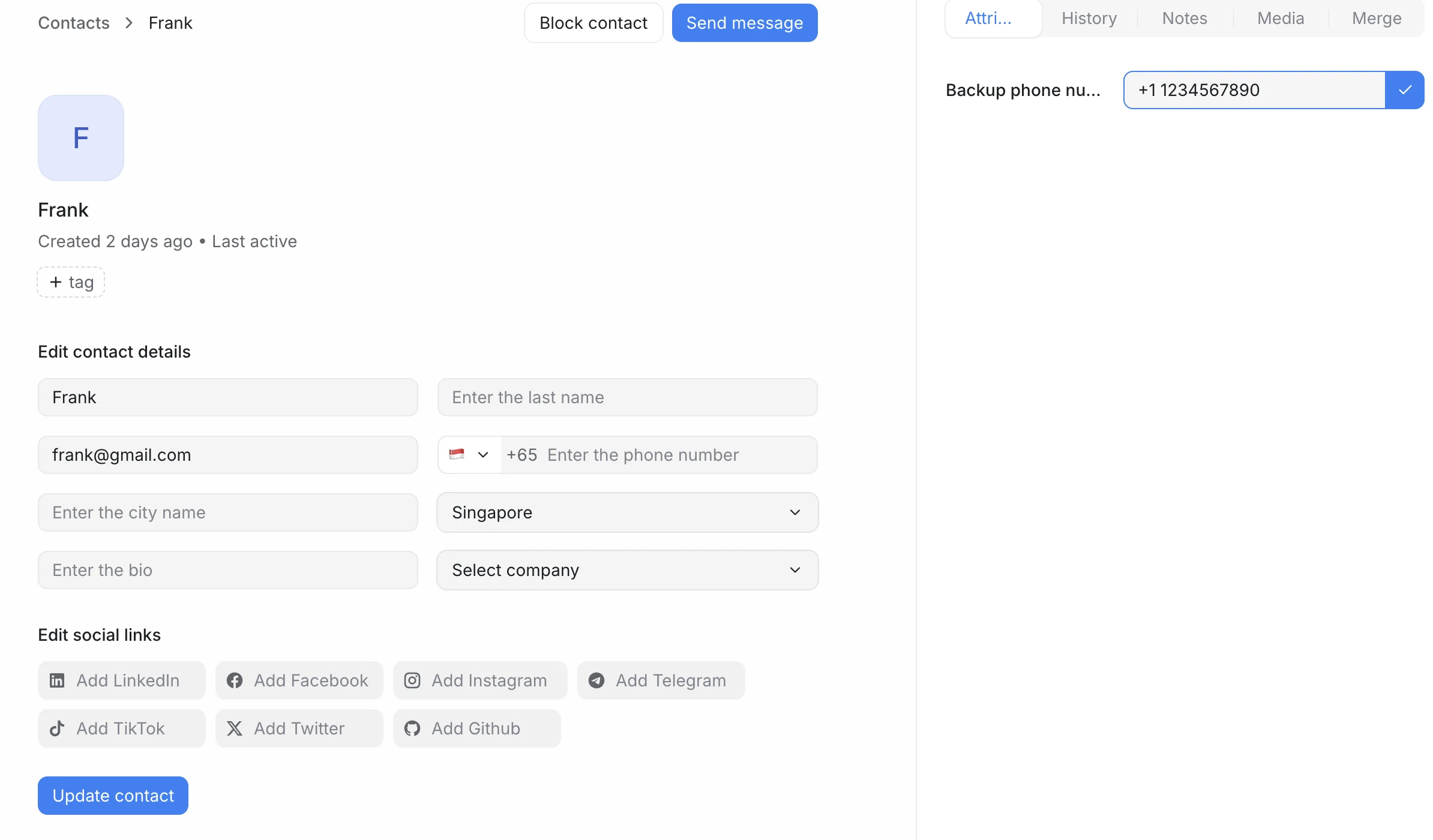The width and height of the screenshot is (1433, 840).
Task: Open the phone country code flag dropdown
Action: [x=469, y=455]
